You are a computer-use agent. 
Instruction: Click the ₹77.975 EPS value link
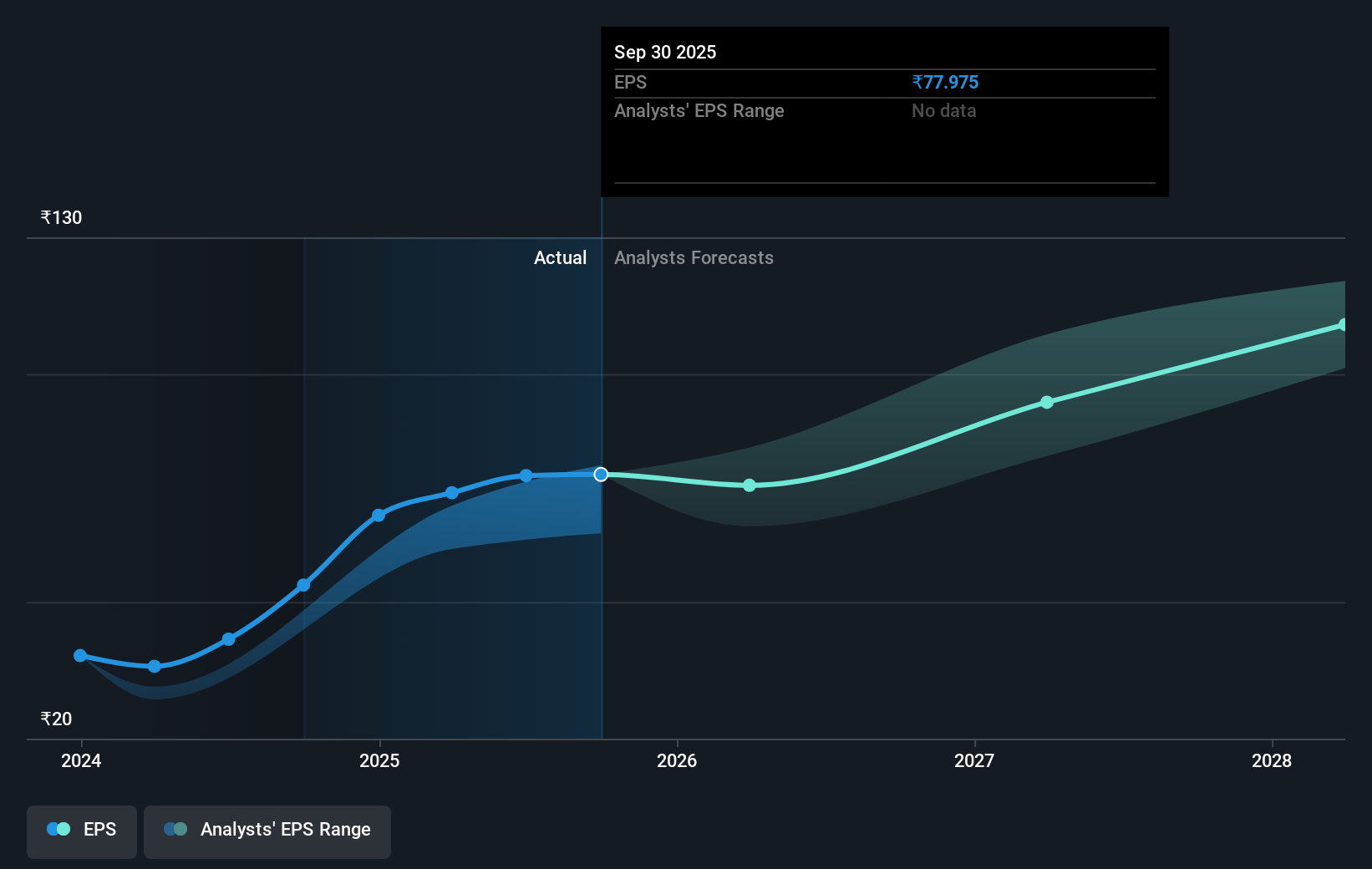click(x=945, y=82)
